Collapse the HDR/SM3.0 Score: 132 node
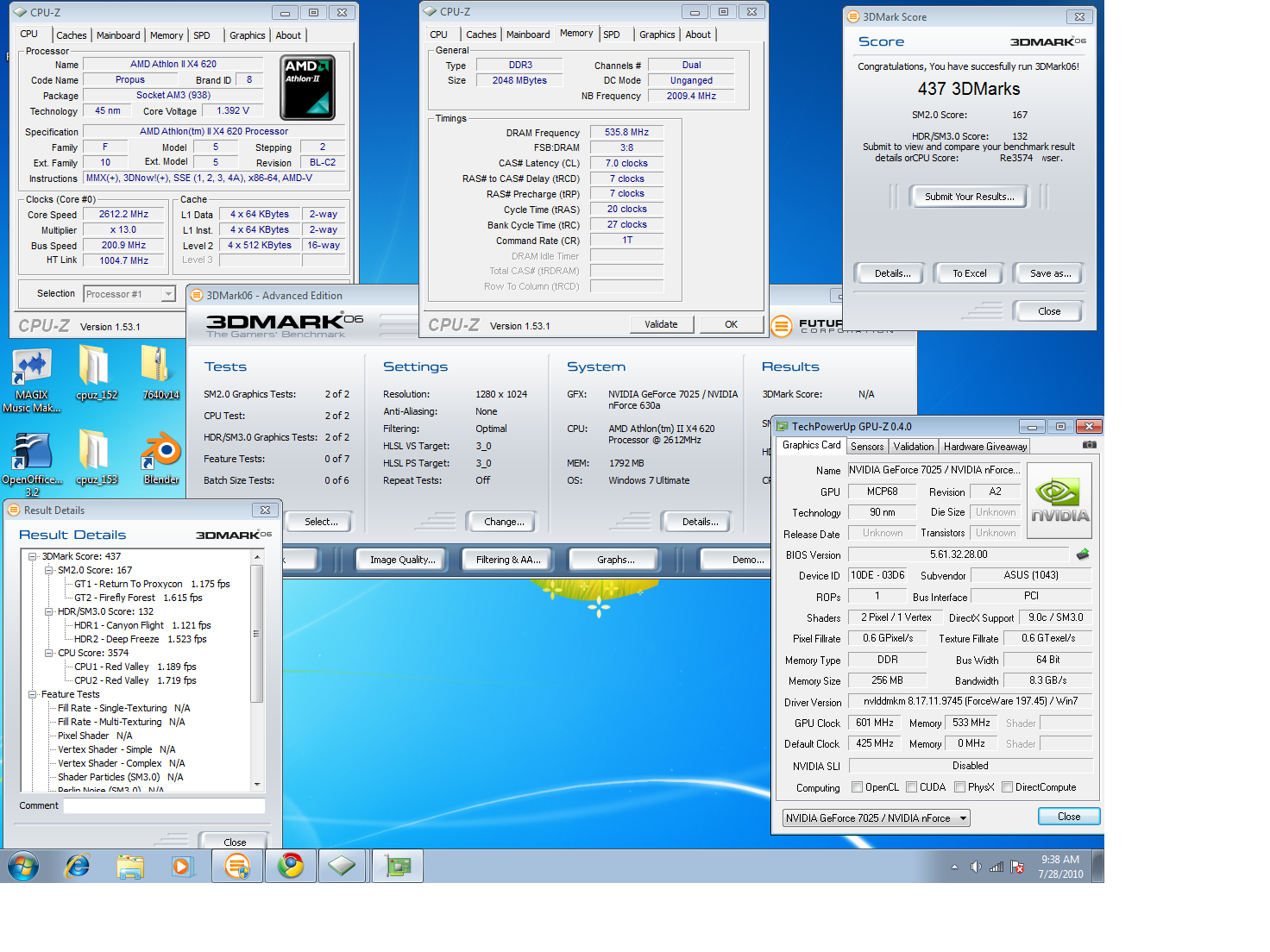This screenshot has width=1270, height=952. (48, 611)
